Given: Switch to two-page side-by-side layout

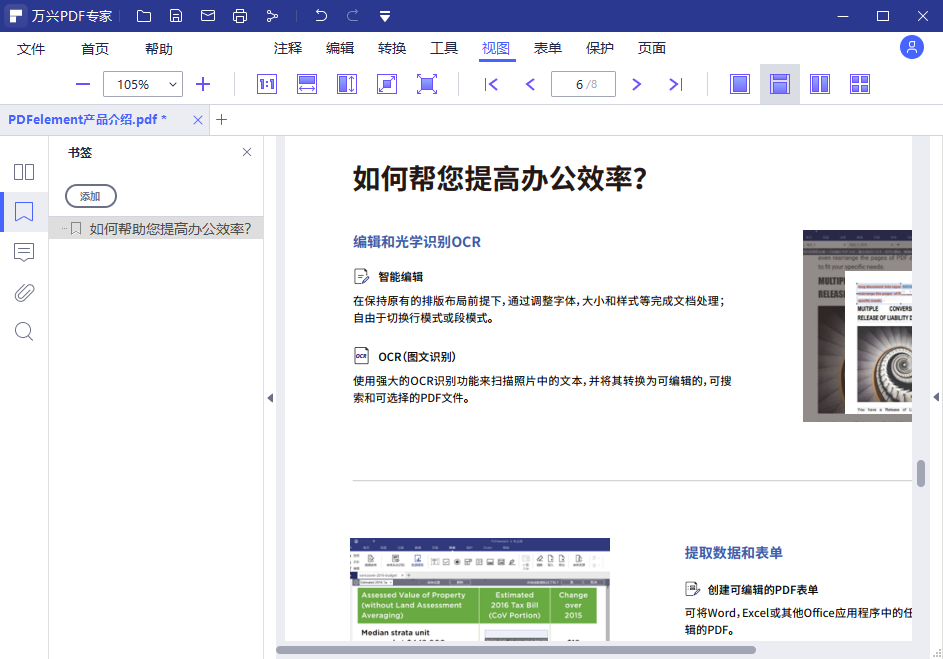Looking at the screenshot, I should tap(819, 84).
